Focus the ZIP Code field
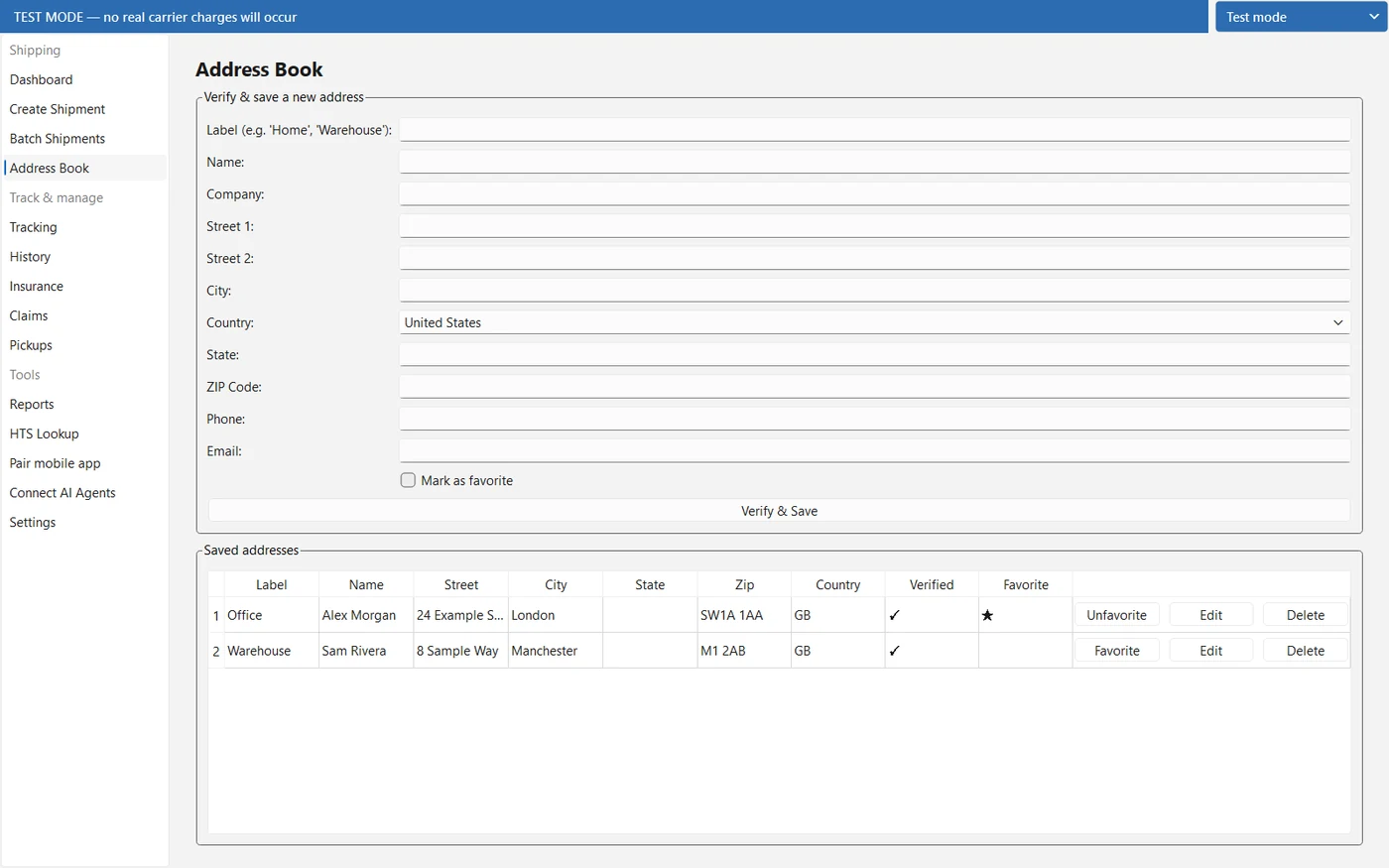 click(x=874, y=387)
